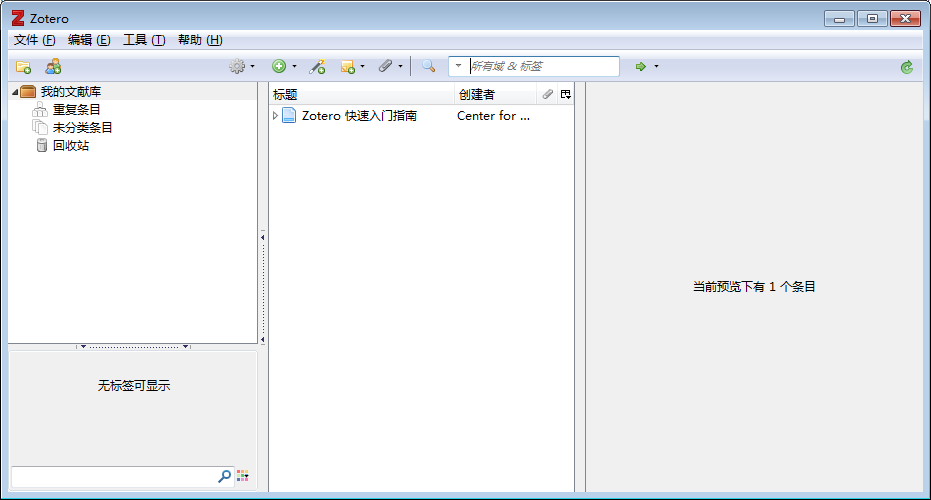Click the attachment paperclip column header
This screenshot has width=931, height=500.
[547, 94]
